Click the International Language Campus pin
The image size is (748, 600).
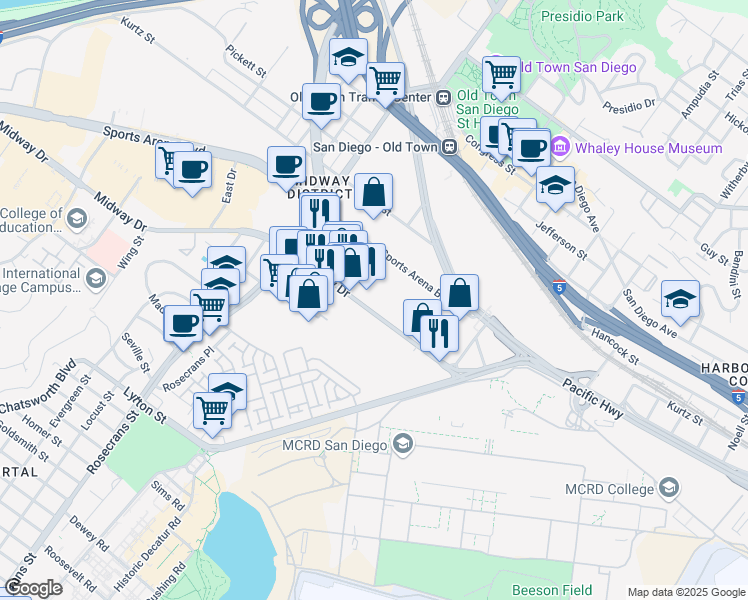97,279
